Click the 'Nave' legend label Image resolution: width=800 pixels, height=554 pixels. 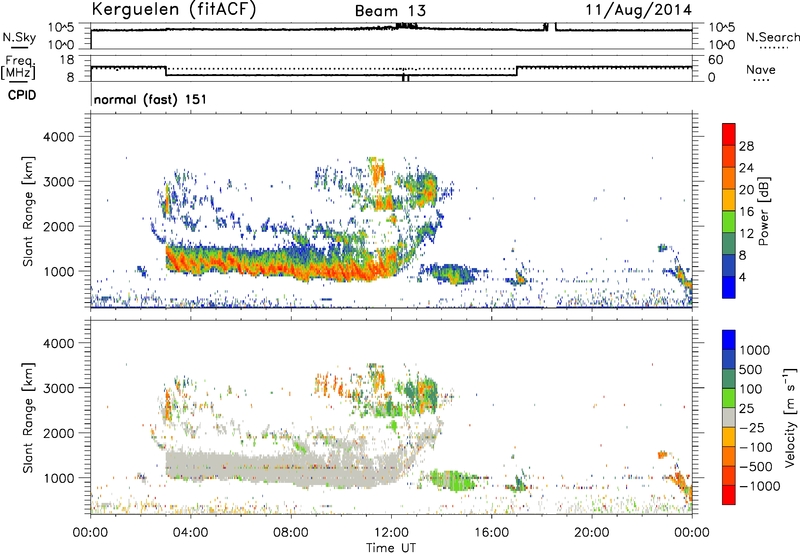[x=760, y=69]
